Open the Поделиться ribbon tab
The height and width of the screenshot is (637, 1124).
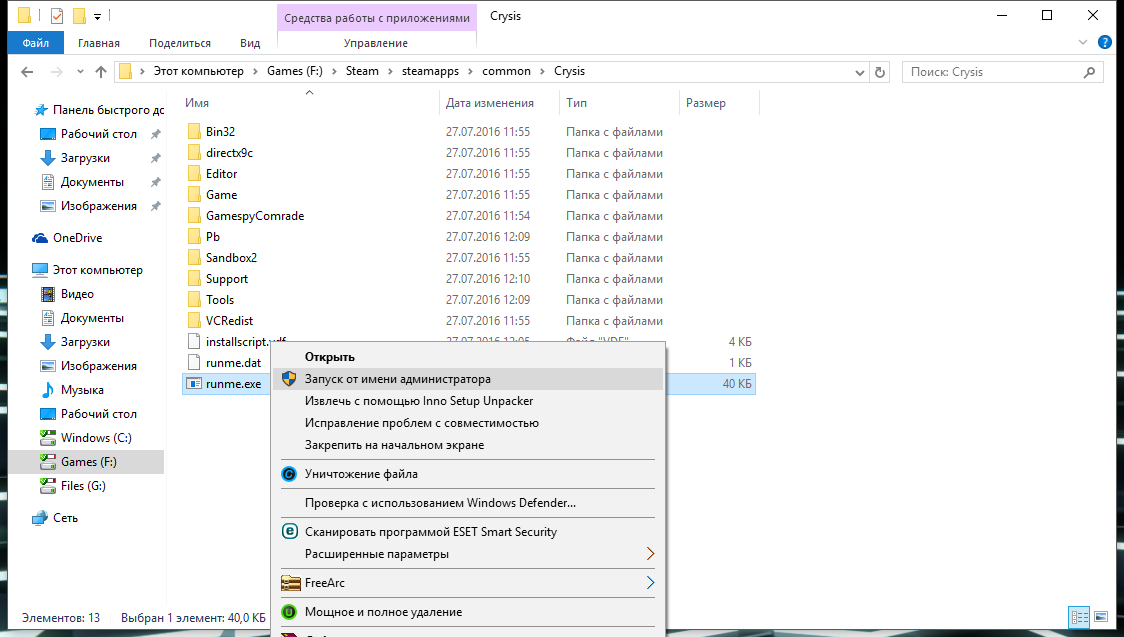click(x=180, y=43)
